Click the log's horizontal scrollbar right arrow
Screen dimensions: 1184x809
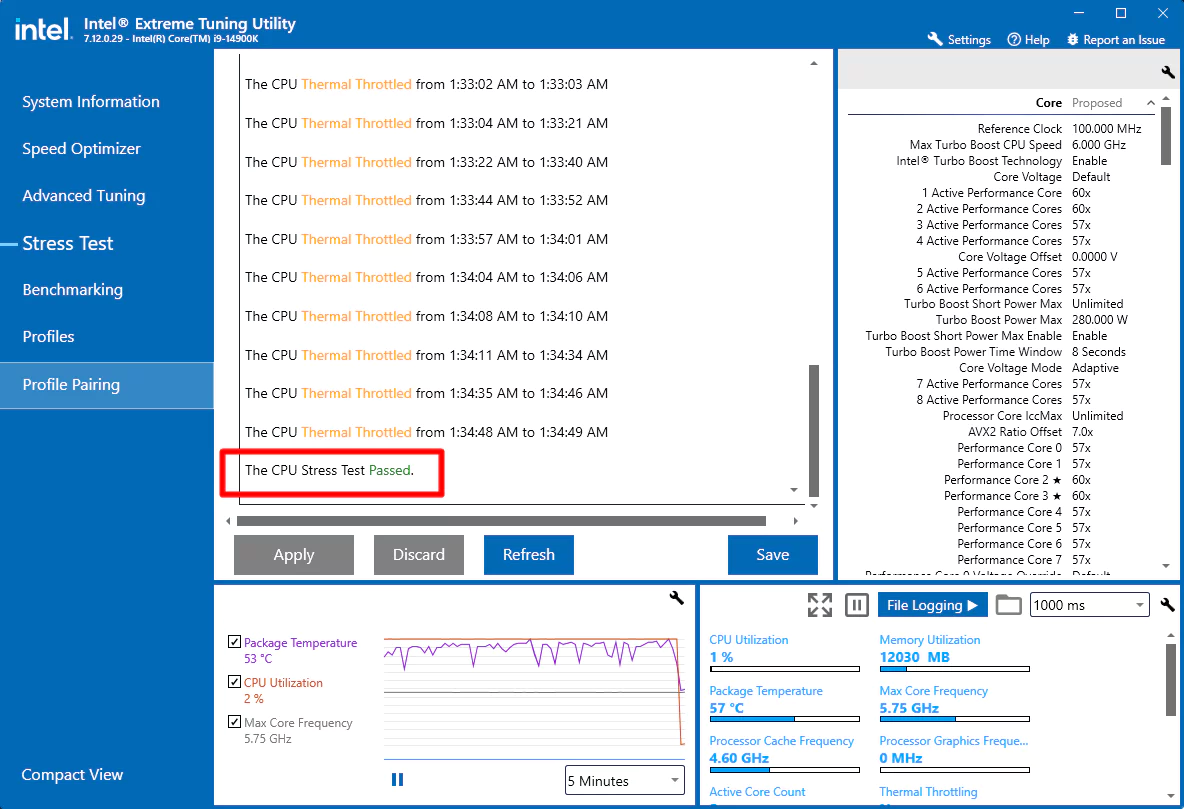coord(795,520)
